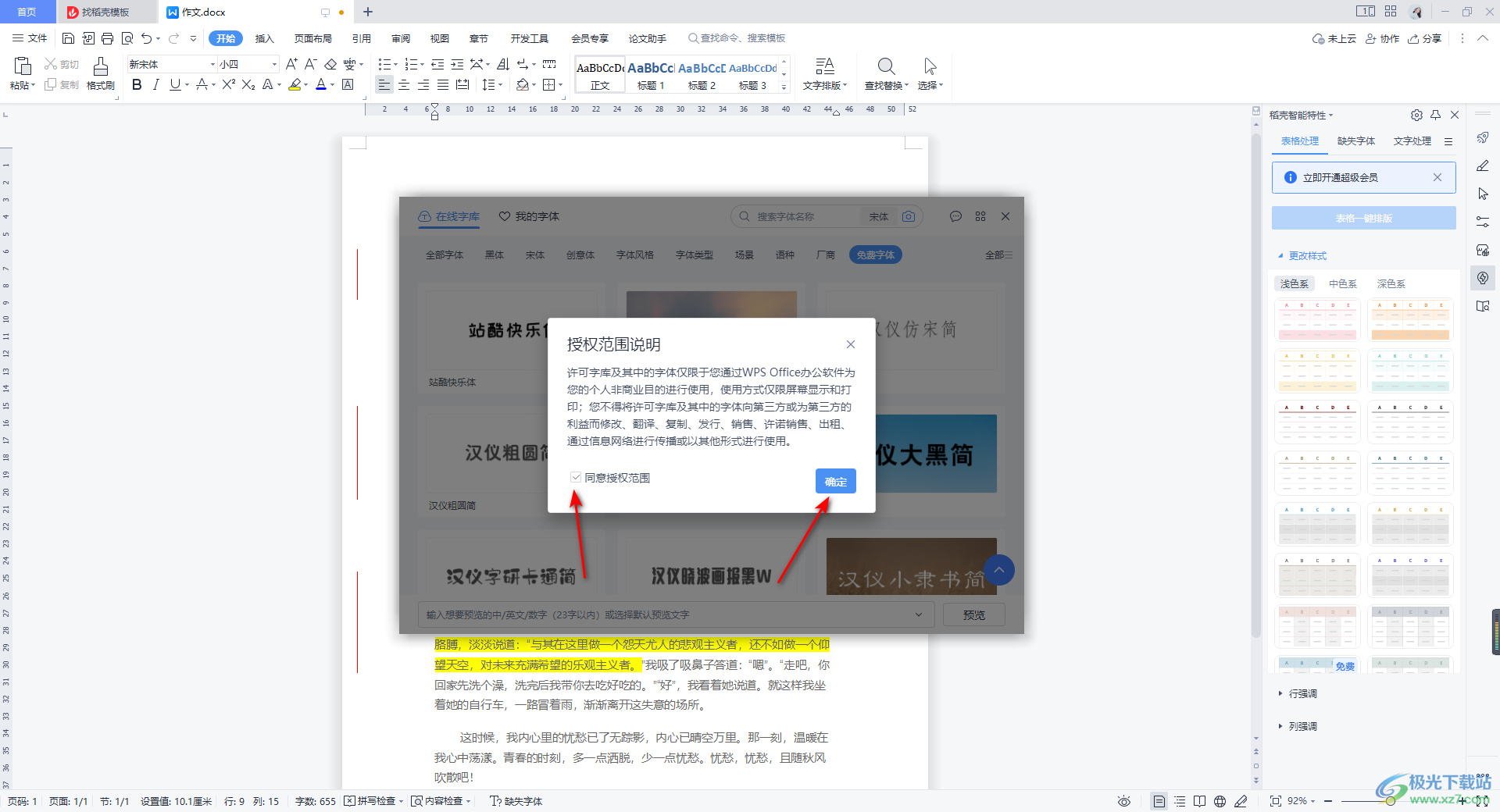This screenshot has width=1500, height=812.
Task: Switch to My Fonts tab
Action: [529, 216]
